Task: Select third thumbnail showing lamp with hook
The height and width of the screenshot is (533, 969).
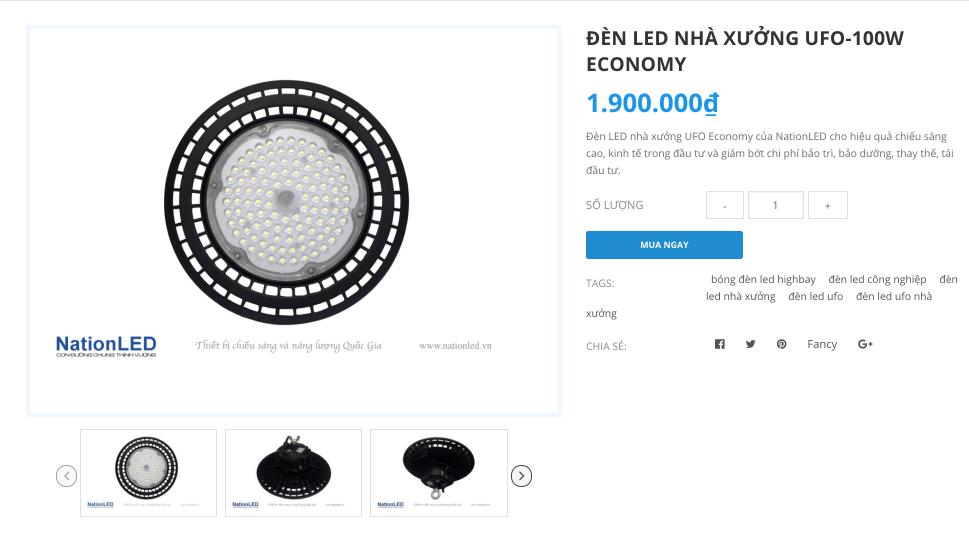Action: point(438,473)
